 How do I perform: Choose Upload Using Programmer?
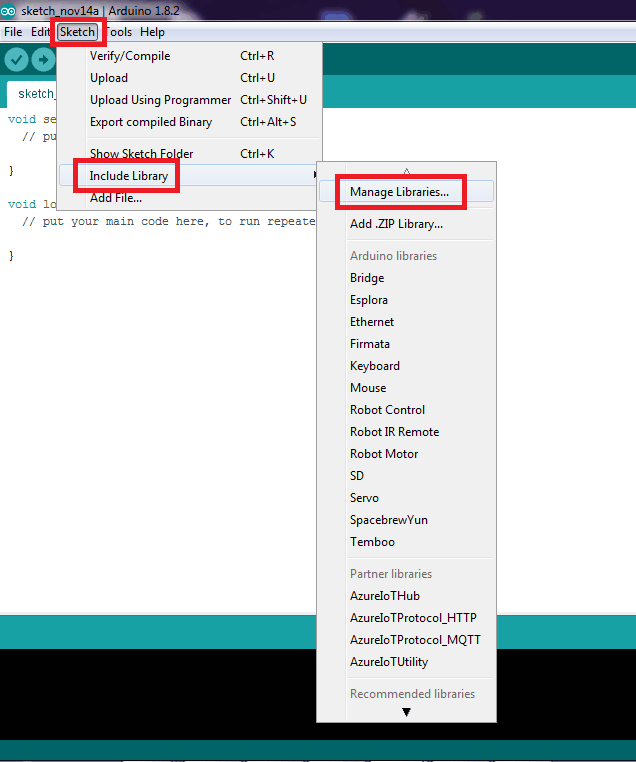tap(190, 100)
